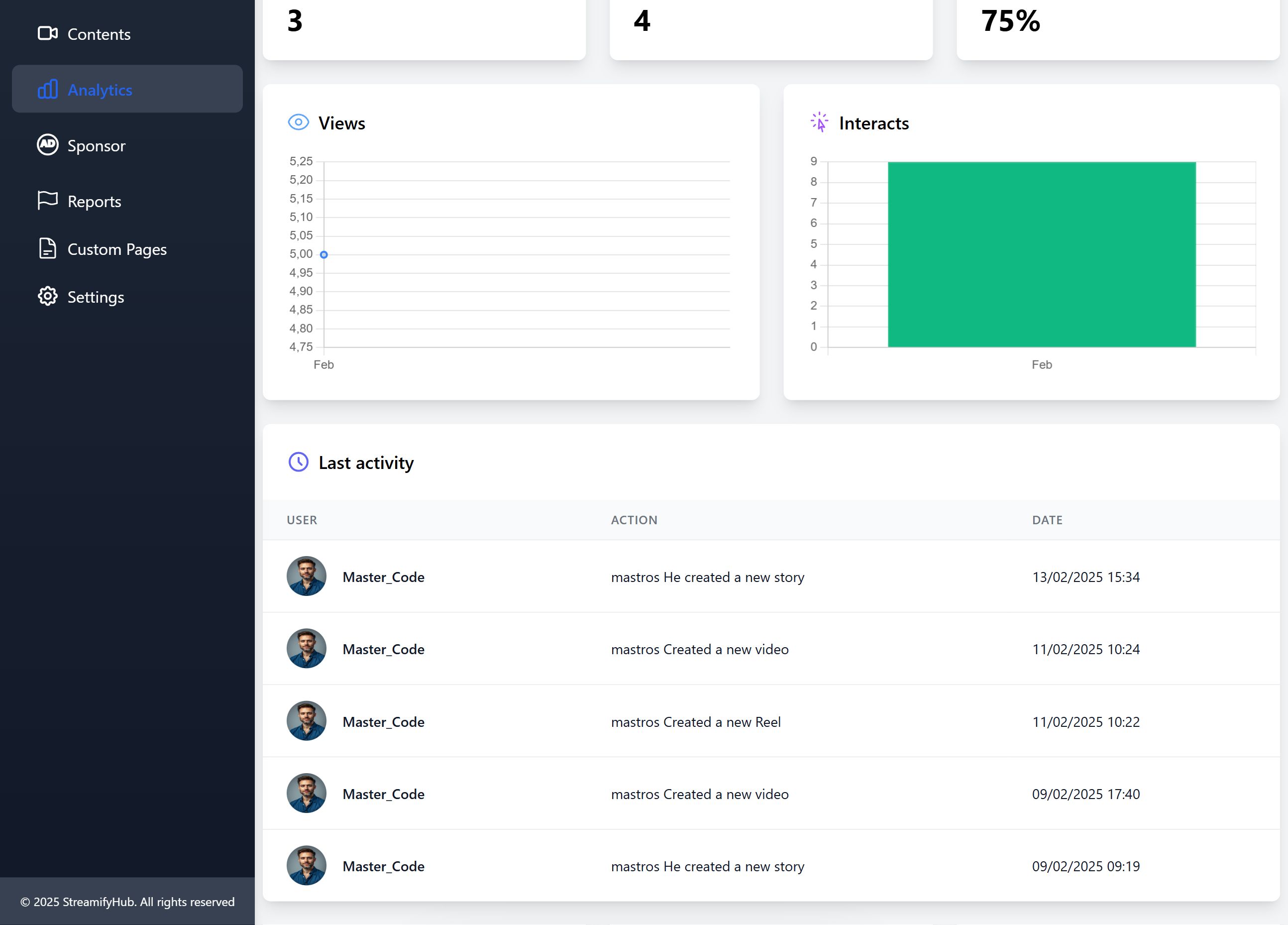The height and width of the screenshot is (925, 1288).
Task: Click the Settings gear icon
Action: (x=48, y=297)
